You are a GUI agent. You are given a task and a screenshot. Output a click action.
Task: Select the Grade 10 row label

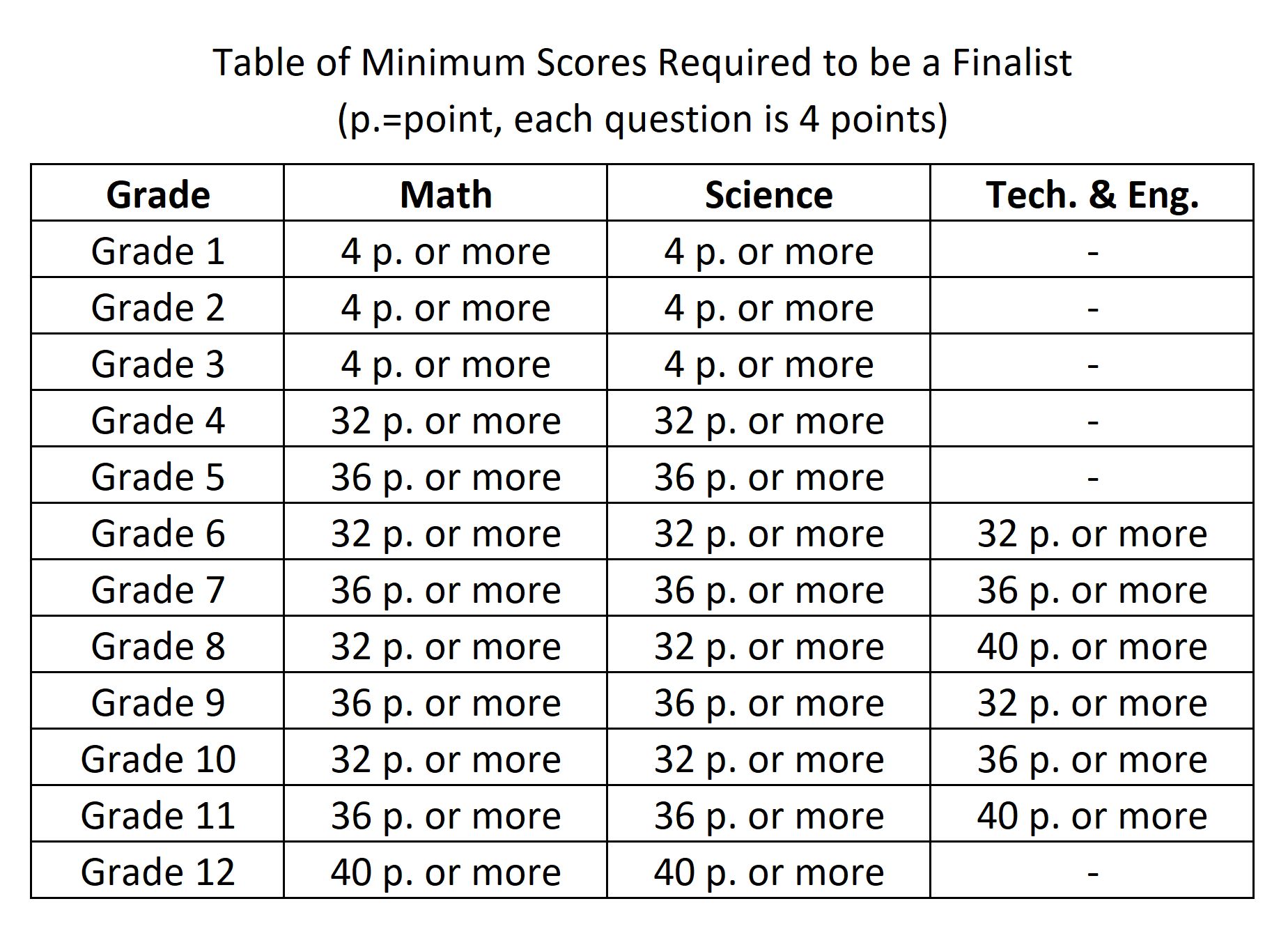[x=158, y=759]
